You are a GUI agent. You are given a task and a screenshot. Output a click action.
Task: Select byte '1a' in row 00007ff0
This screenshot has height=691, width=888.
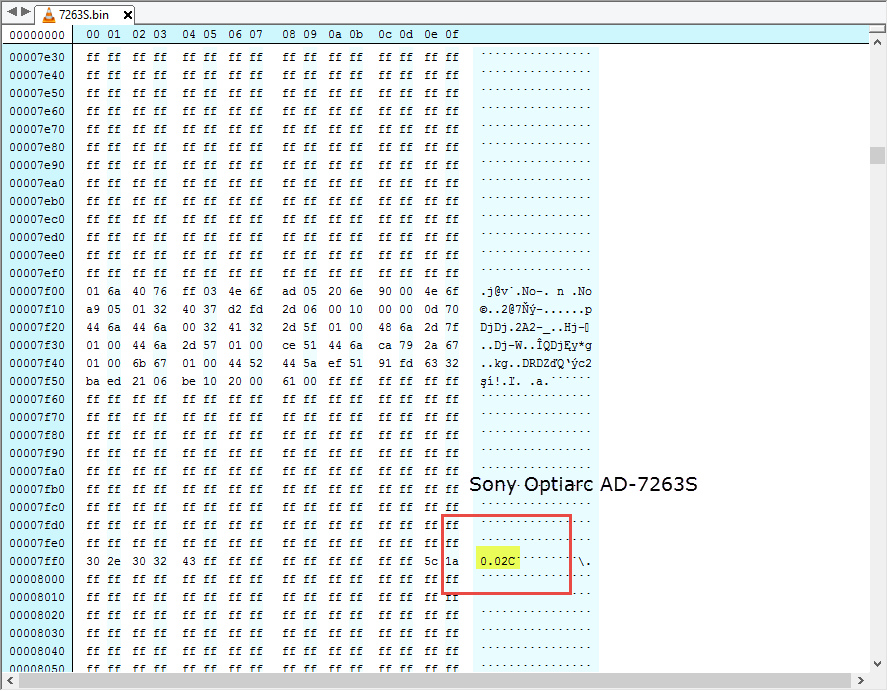pos(452,561)
